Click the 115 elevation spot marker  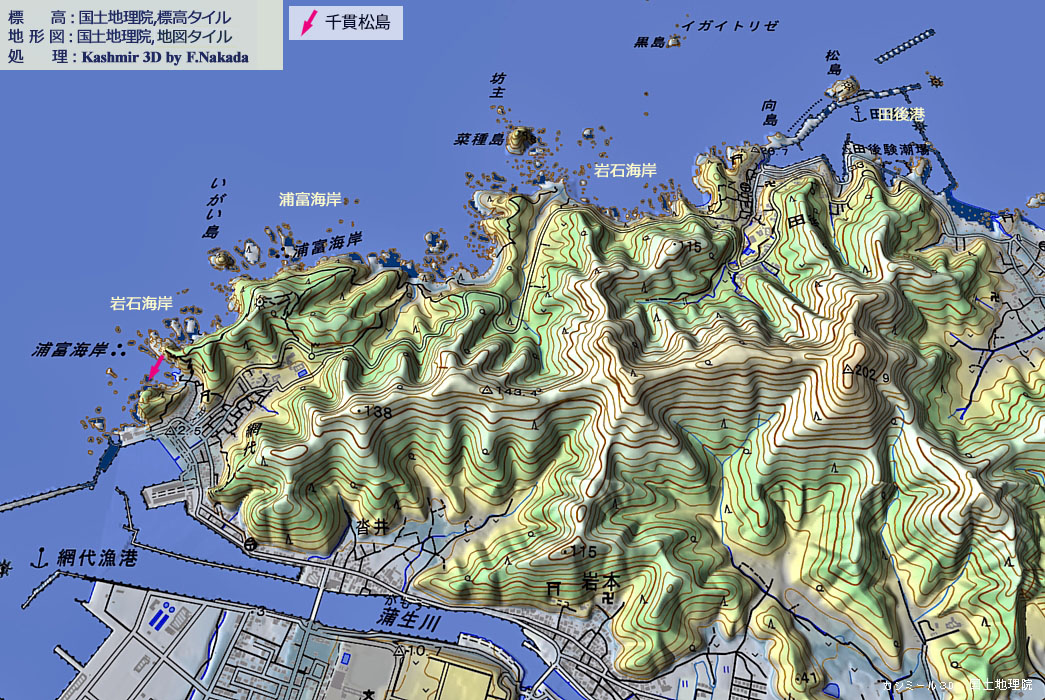[568, 551]
